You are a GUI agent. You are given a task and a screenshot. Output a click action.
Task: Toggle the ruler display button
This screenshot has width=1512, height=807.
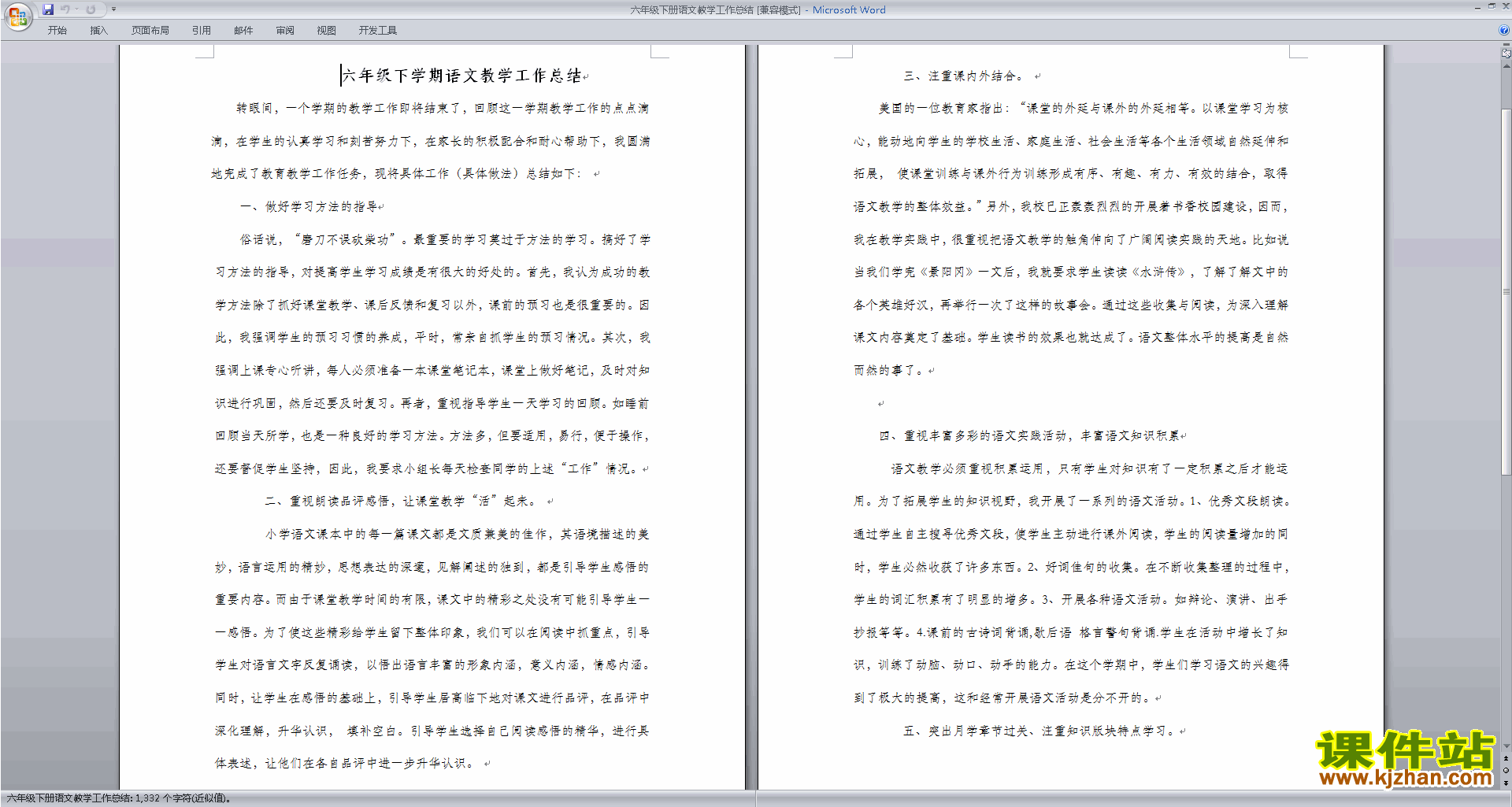[x=1506, y=54]
